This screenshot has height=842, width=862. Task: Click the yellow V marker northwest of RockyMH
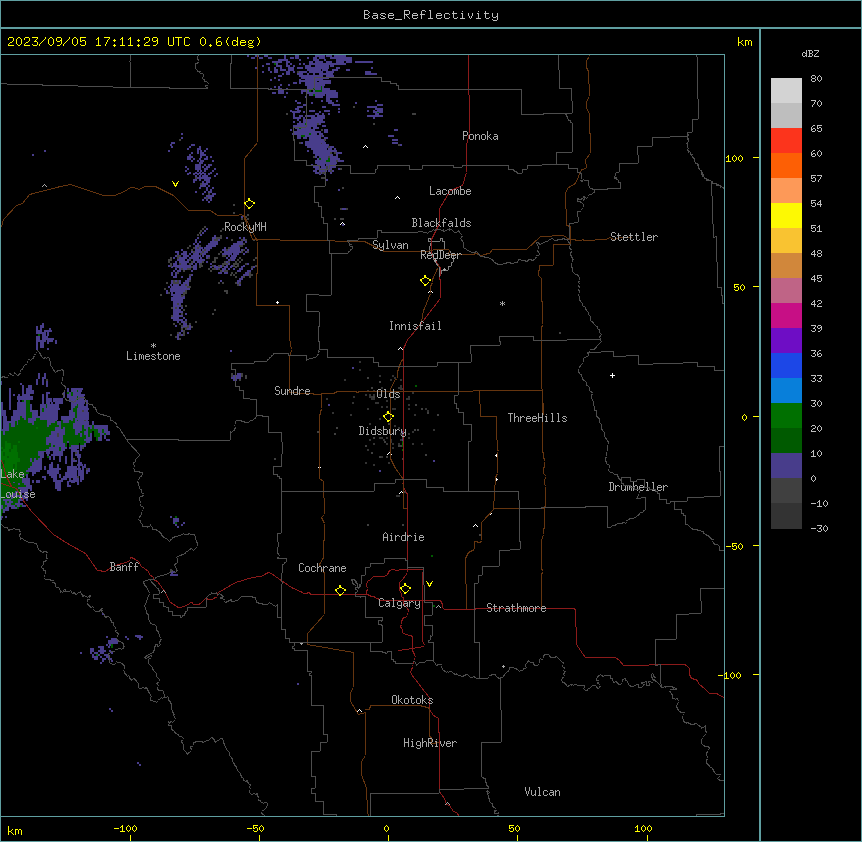[175, 184]
